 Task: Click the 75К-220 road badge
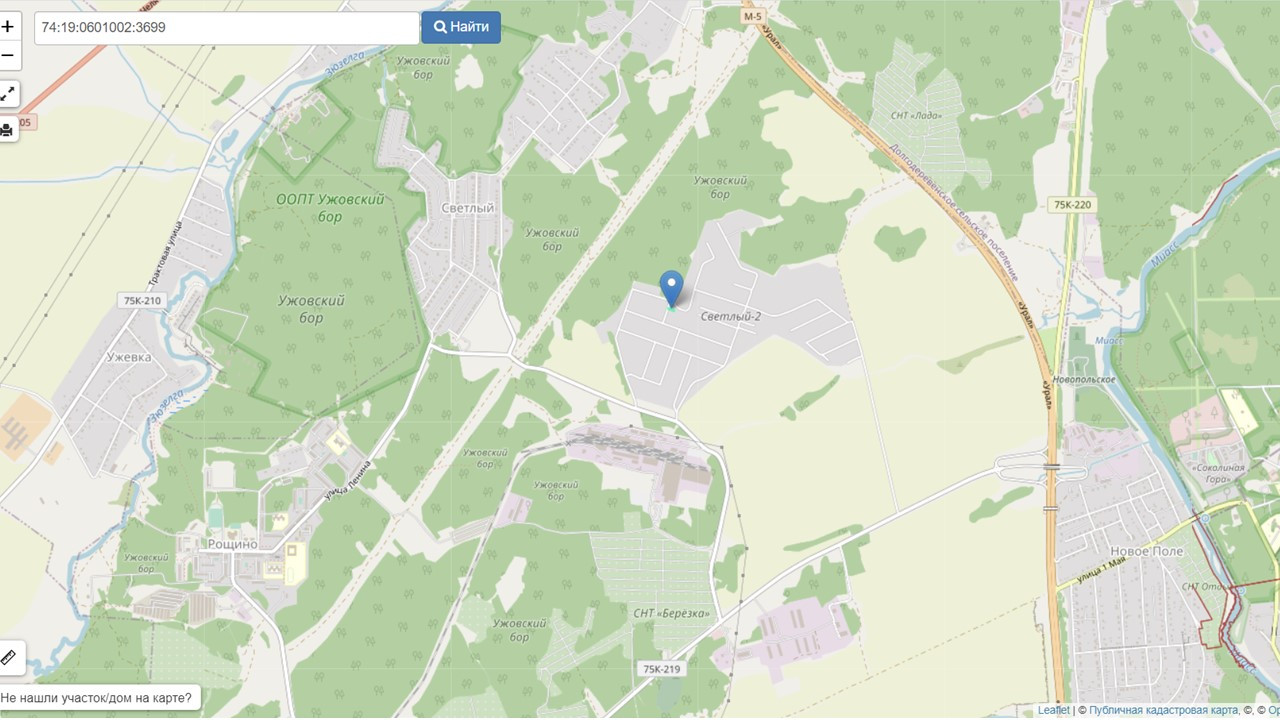point(1071,205)
